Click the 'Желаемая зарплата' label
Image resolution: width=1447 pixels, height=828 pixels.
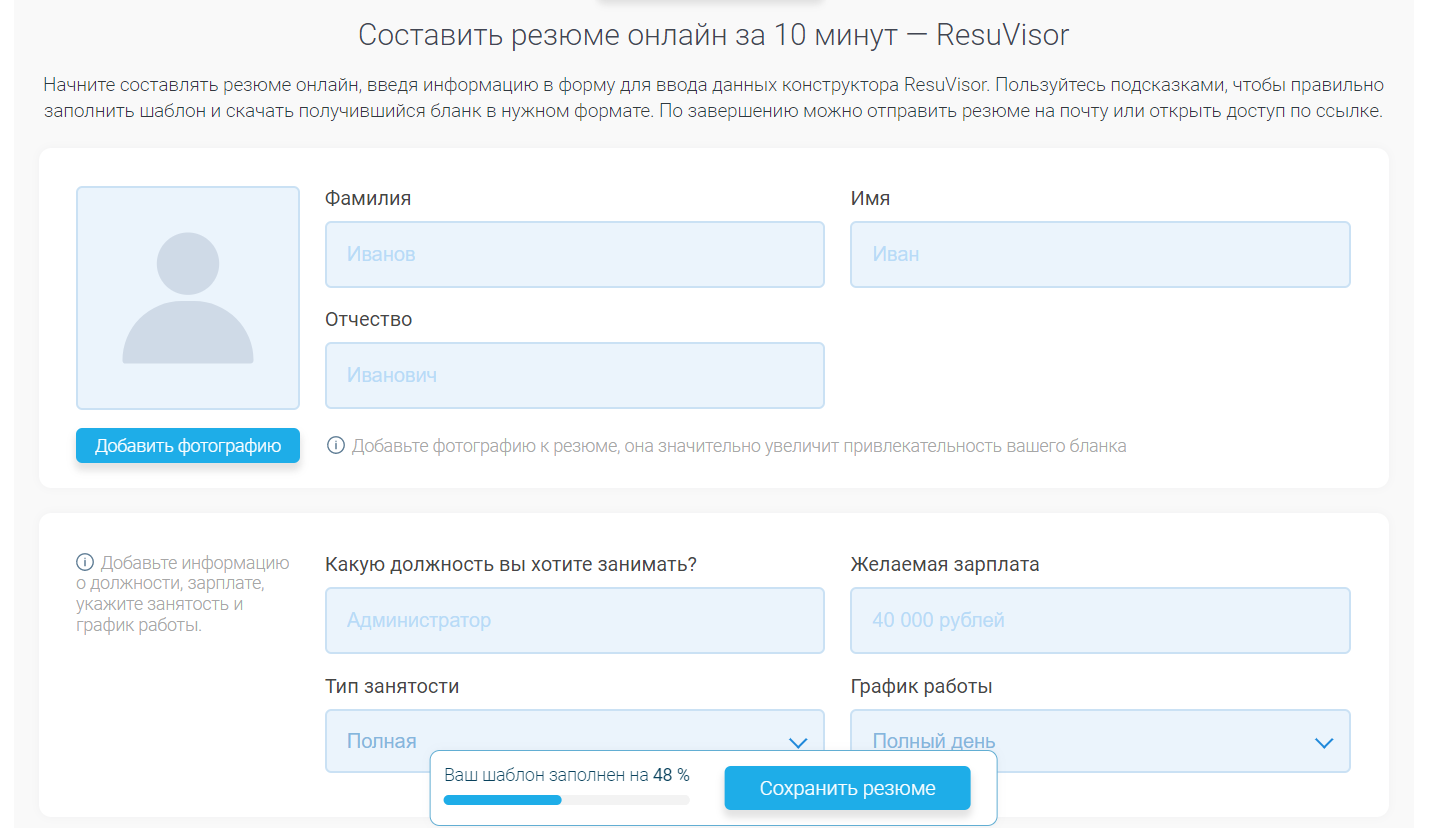[945, 564]
